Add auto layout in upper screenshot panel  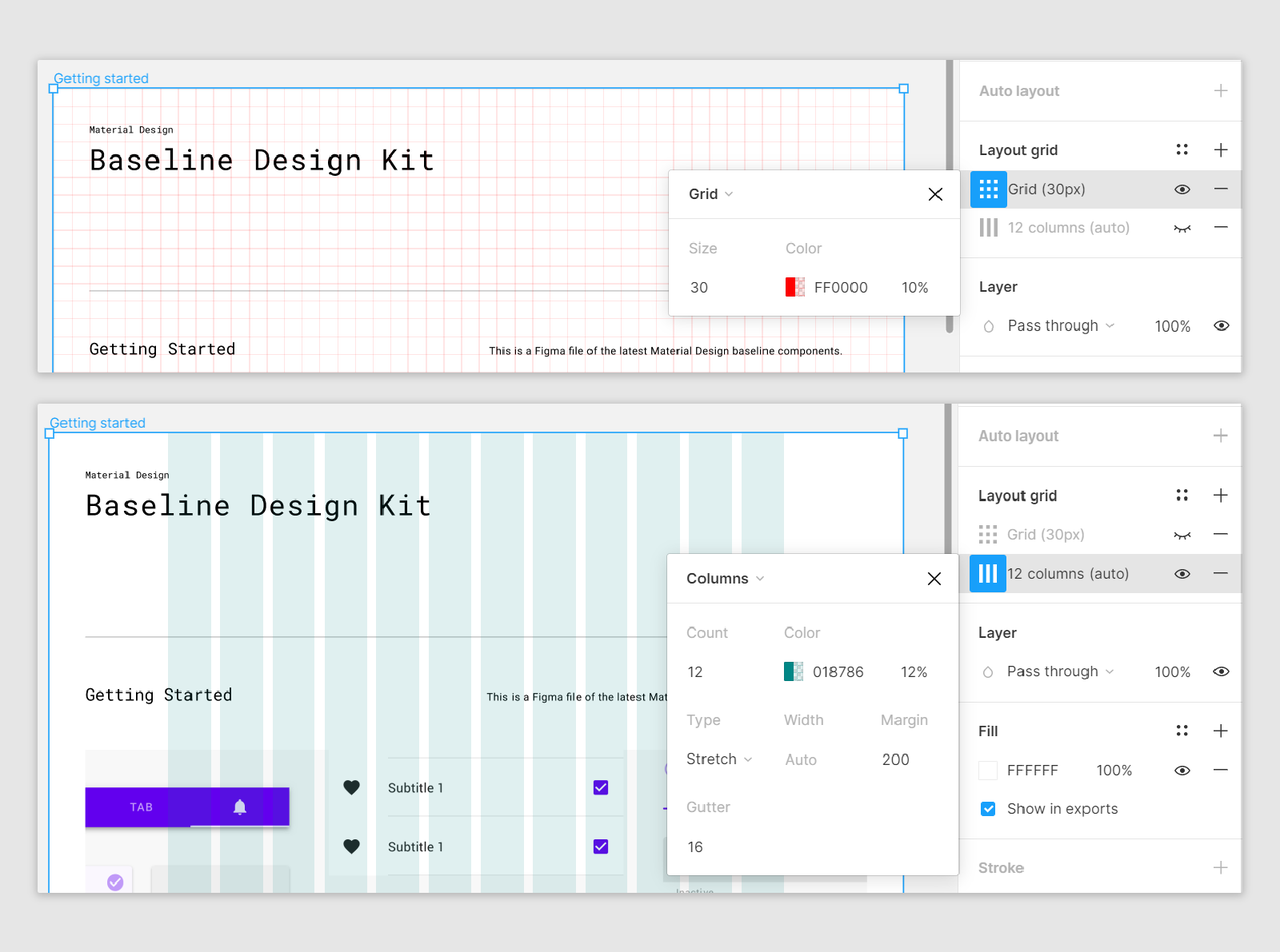pos(1221,91)
